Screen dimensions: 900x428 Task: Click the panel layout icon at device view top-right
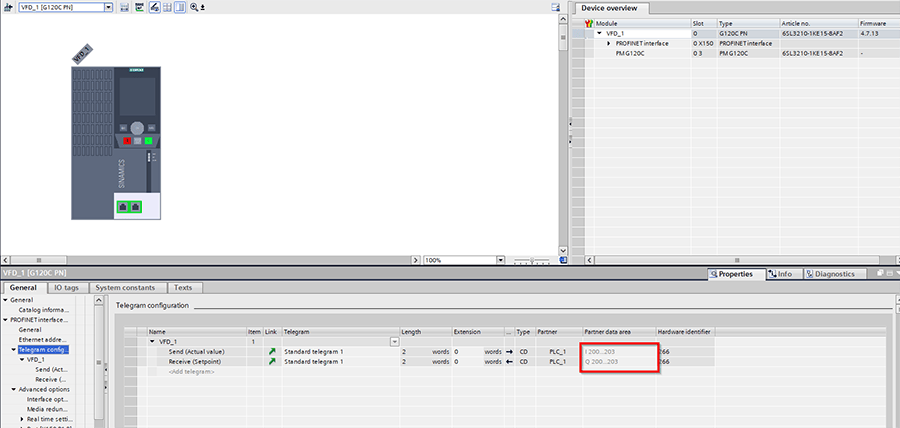click(555, 7)
